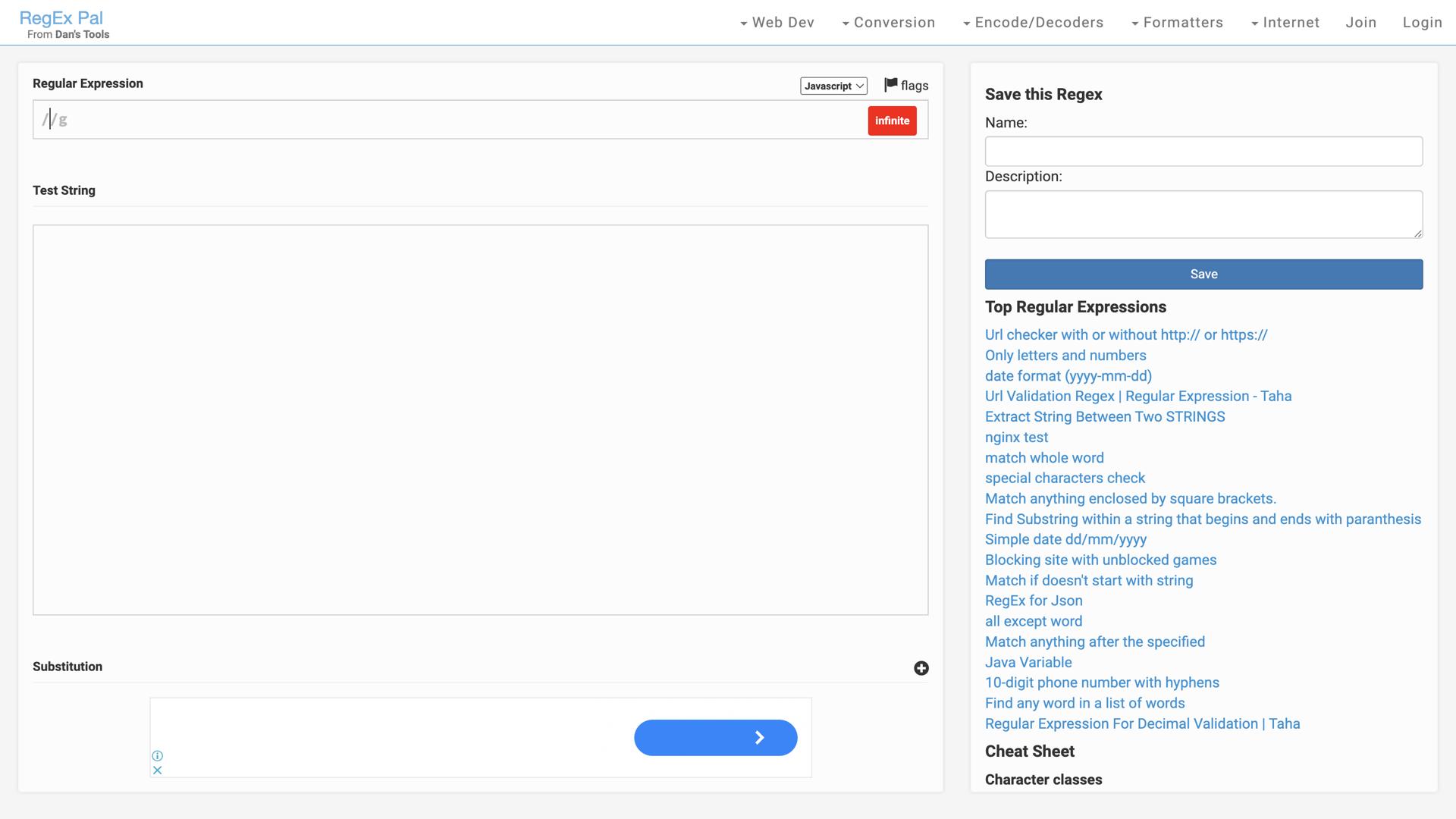
Task: Expand Substitution with the plus icon
Action: [921, 668]
